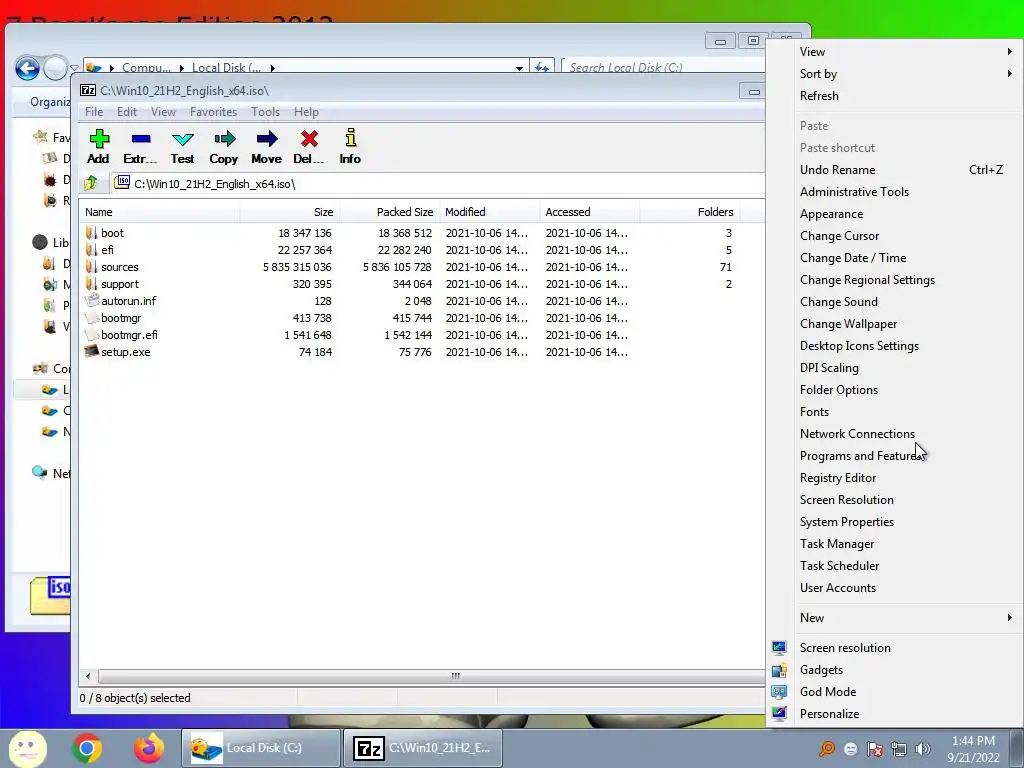Click the network tray icon
Image resolution: width=1024 pixels, height=768 pixels.
(899, 749)
